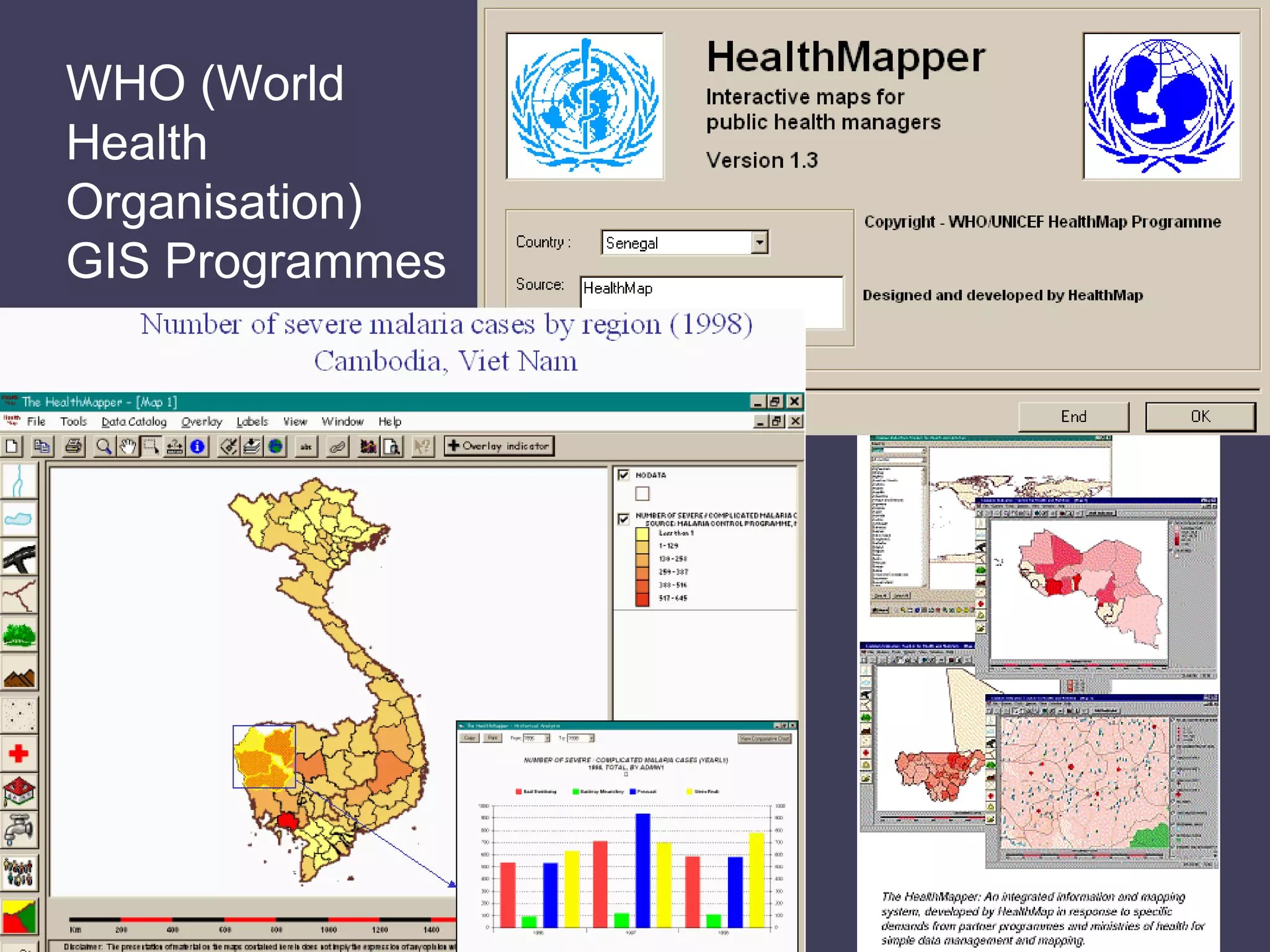Toggle the minor roads brown lines icon
1270x952 pixels.
pyautogui.click(x=19, y=596)
